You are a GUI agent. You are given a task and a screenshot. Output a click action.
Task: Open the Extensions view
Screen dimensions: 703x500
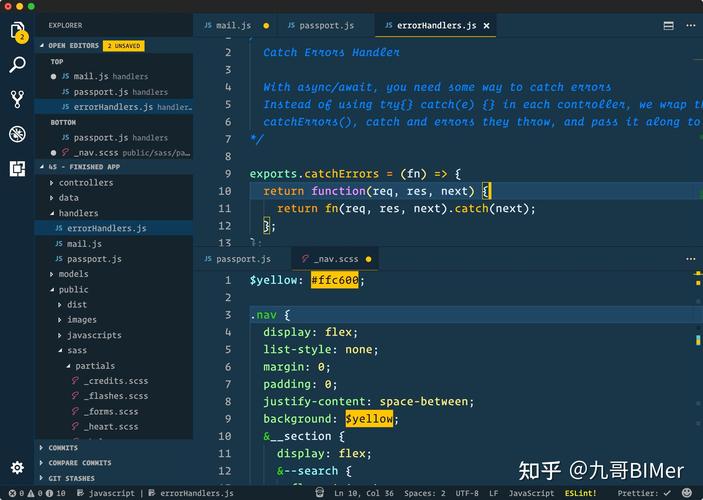click(x=17, y=169)
